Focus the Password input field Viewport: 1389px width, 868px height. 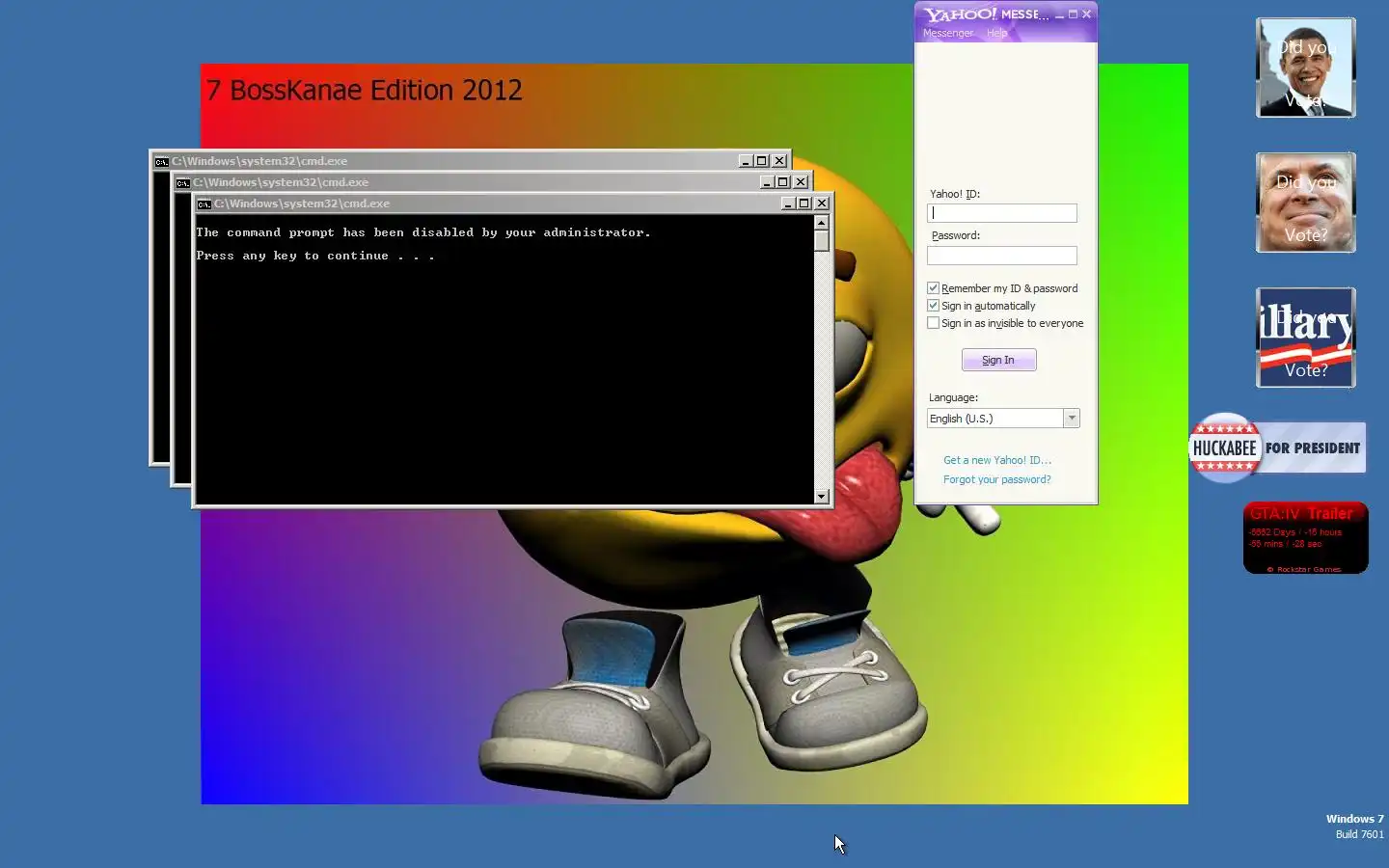point(1002,256)
